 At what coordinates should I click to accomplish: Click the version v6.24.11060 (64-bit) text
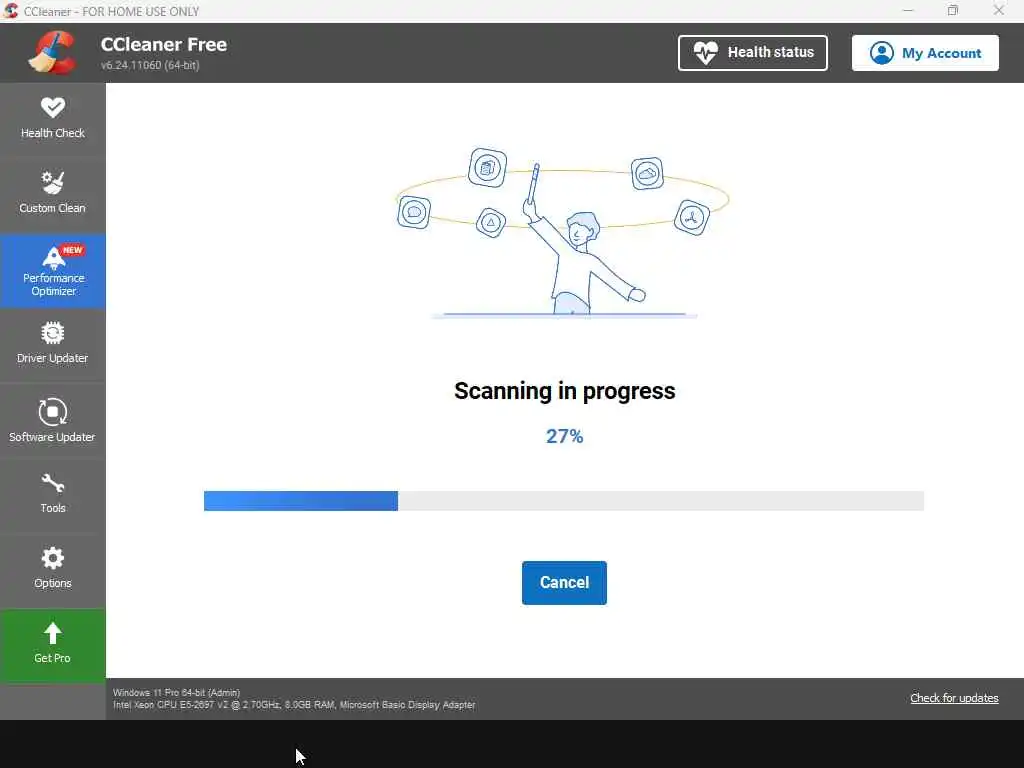click(150, 65)
